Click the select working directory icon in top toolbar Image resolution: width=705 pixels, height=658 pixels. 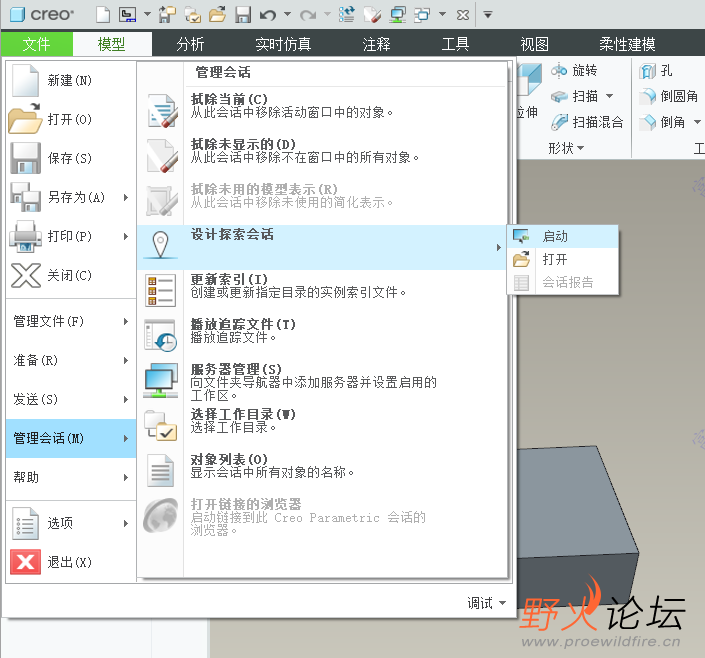[192, 15]
